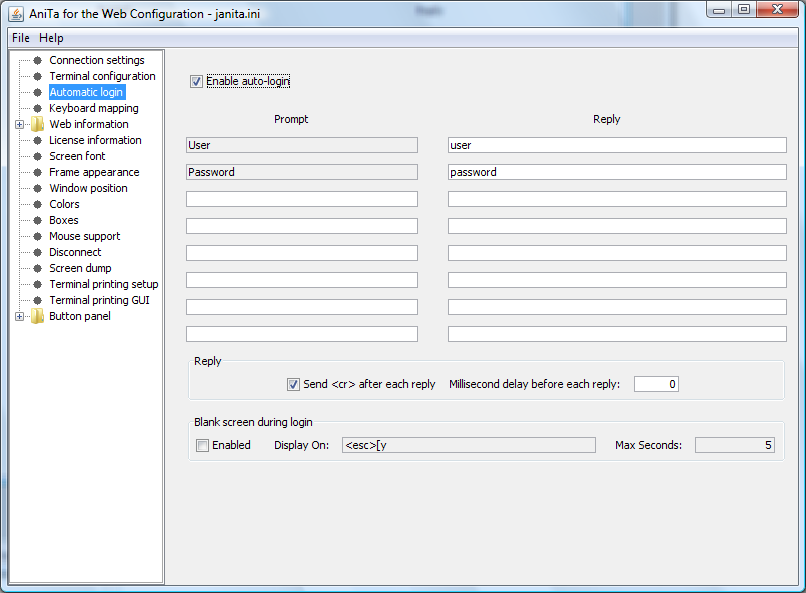Screen dimensions: 806x593
Task: Expand the Web information tree node
Action: point(20,124)
